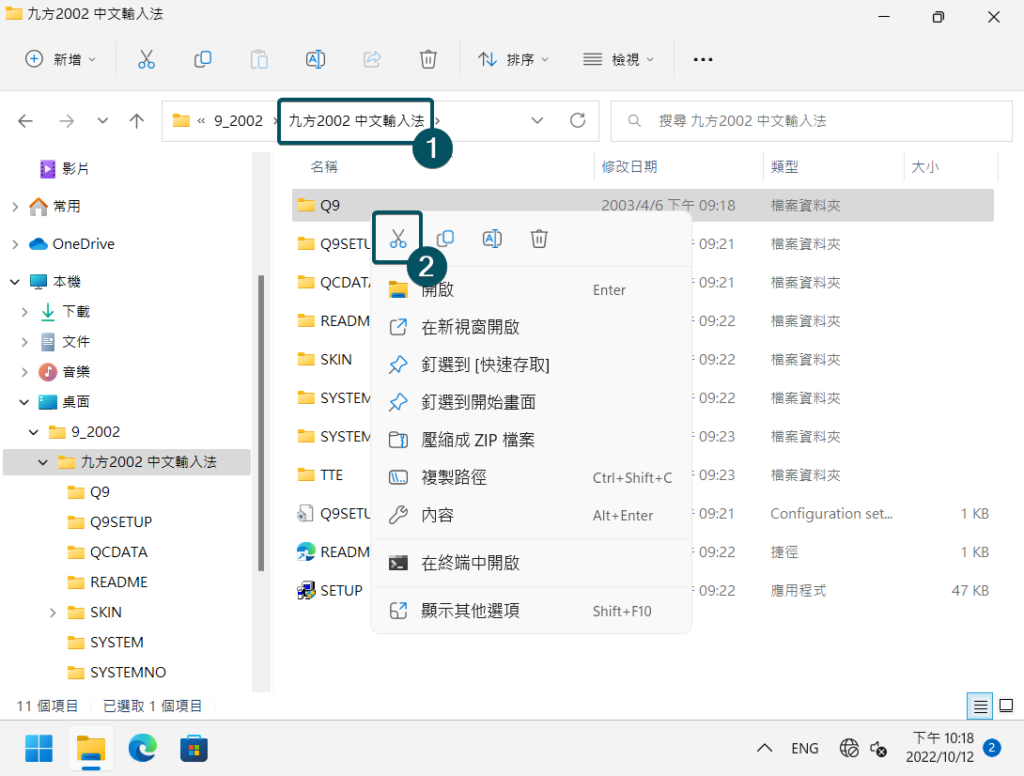Click the toolbar Delete trash icon
The width and height of the screenshot is (1024, 776).
click(428, 59)
